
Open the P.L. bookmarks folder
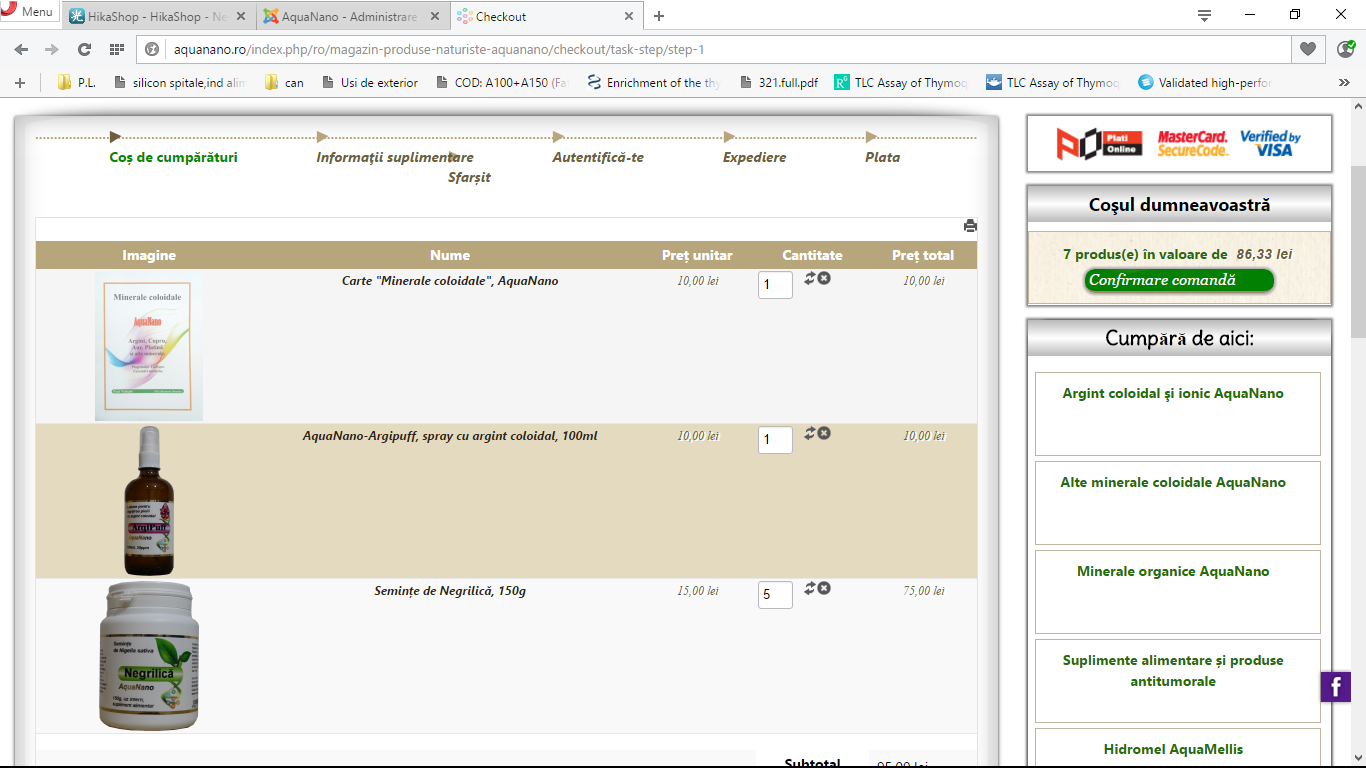click(76, 83)
